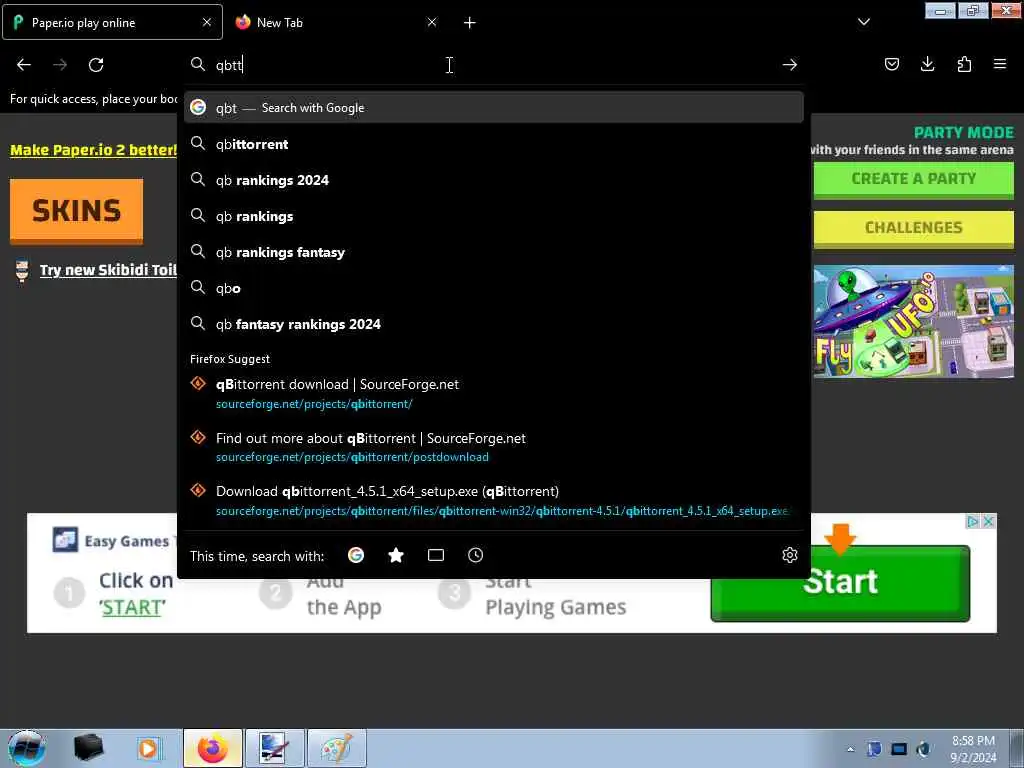Viewport: 1024px width, 768px height.
Task: Select 'qb rankings 2024' suggestion
Action: click(x=494, y=180)
